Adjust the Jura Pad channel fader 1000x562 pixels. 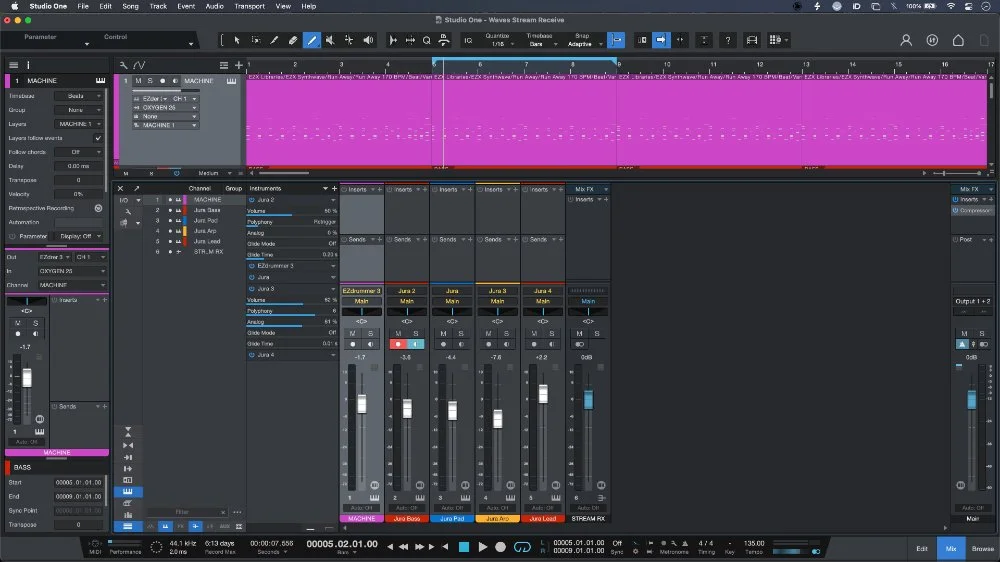pyautogui.click(x=452, y=410)
